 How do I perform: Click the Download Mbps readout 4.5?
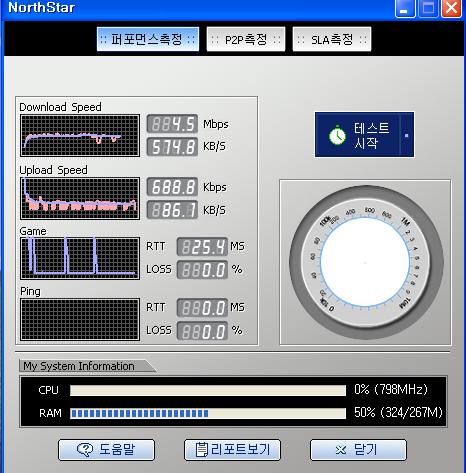pyautogui.click(x=172, y=124)
